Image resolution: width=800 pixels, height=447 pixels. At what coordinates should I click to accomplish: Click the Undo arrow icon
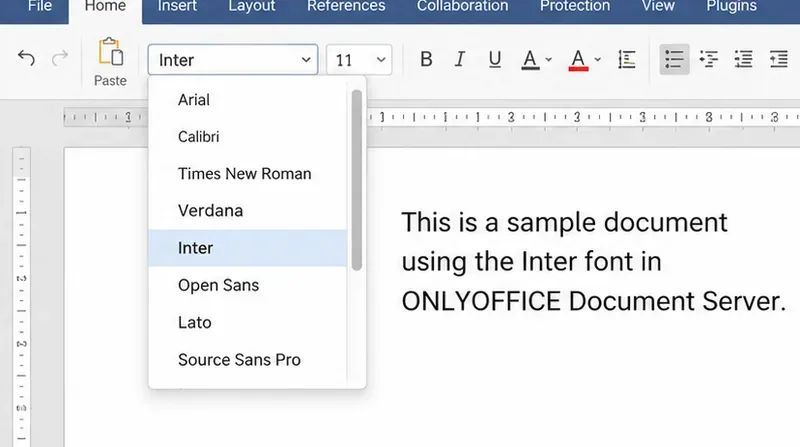click(26, 58)
